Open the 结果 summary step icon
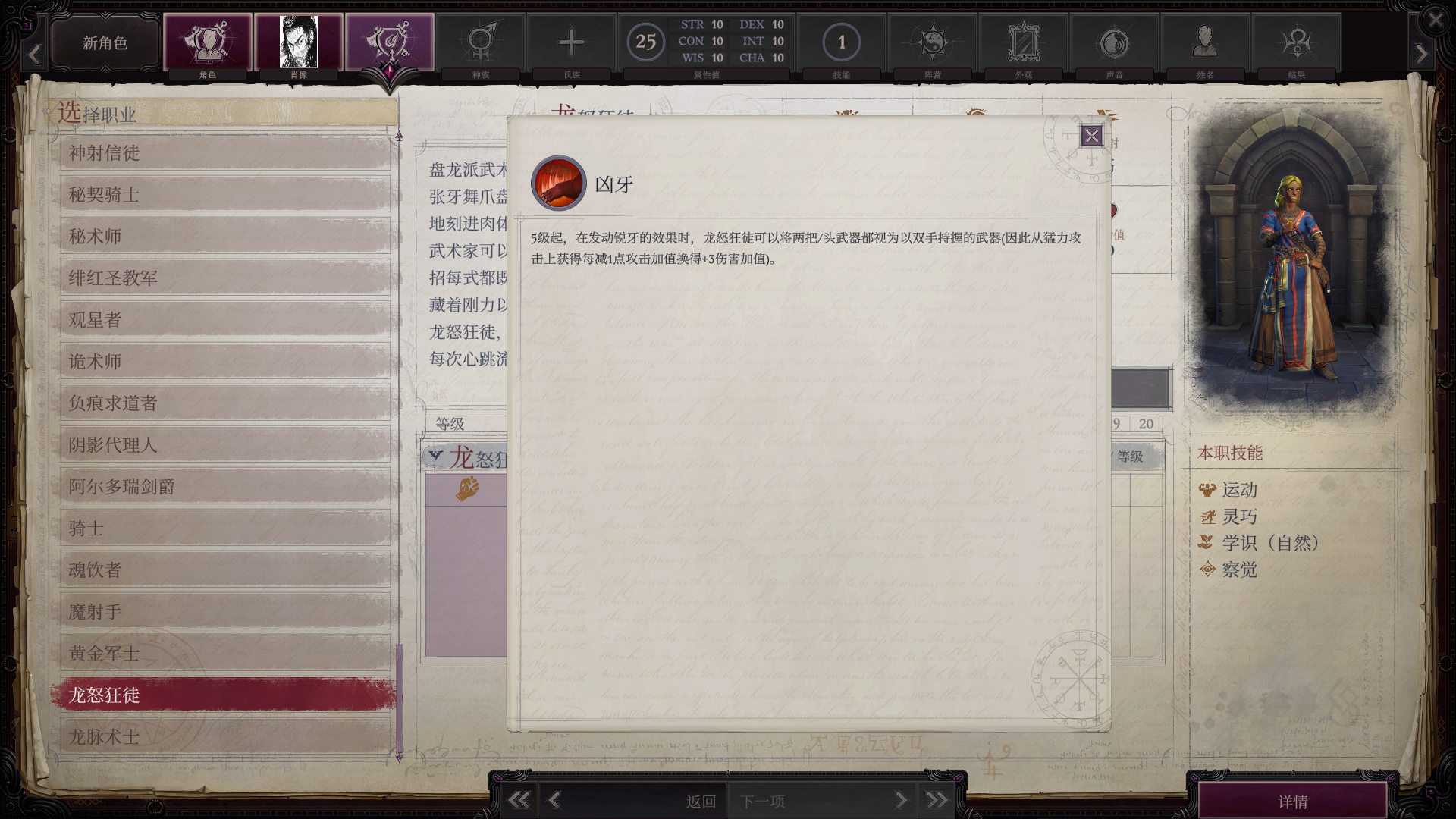 (1297, 42)
